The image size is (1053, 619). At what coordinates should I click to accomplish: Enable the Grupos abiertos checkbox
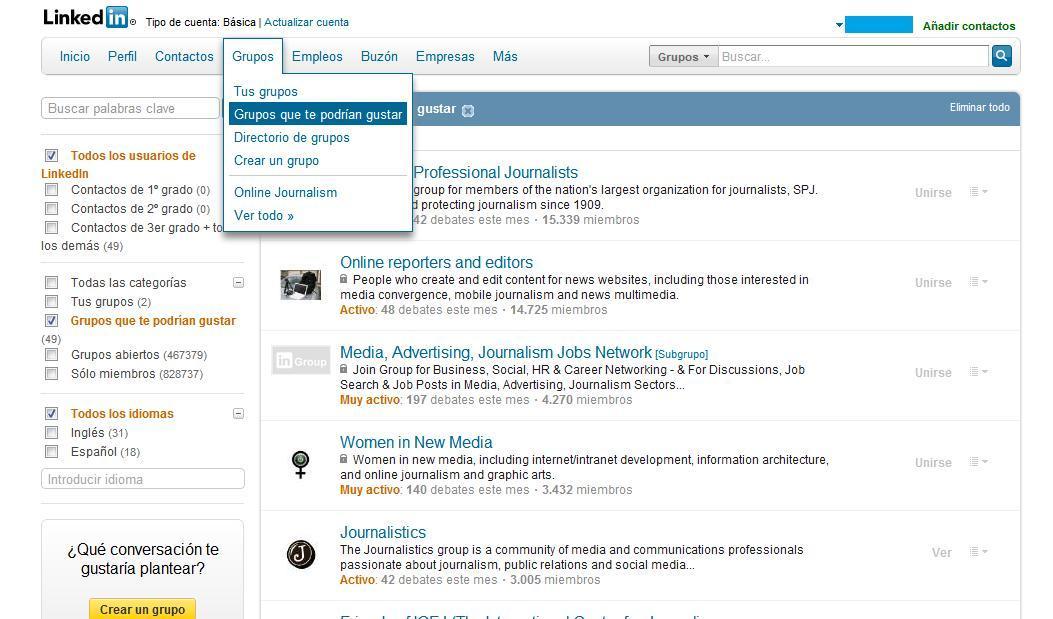point(51,355)
